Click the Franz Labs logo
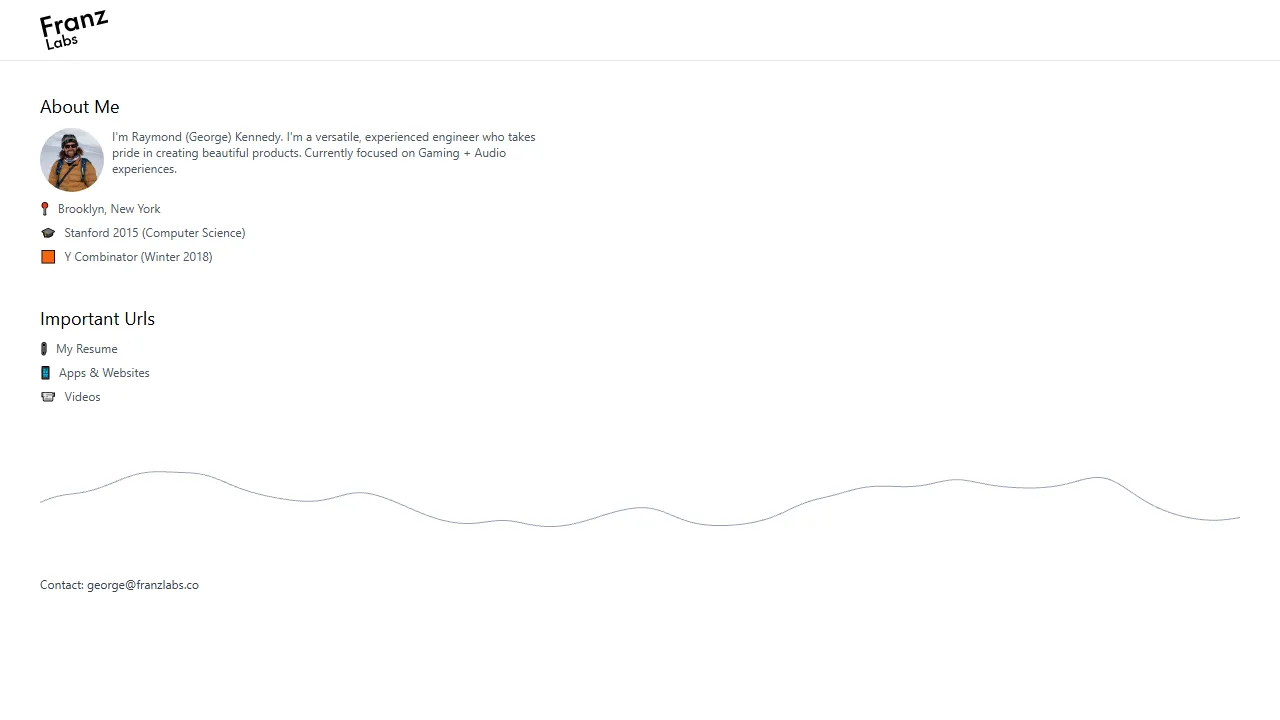Viewport: 1280px width, 720px height. [73, 29]
